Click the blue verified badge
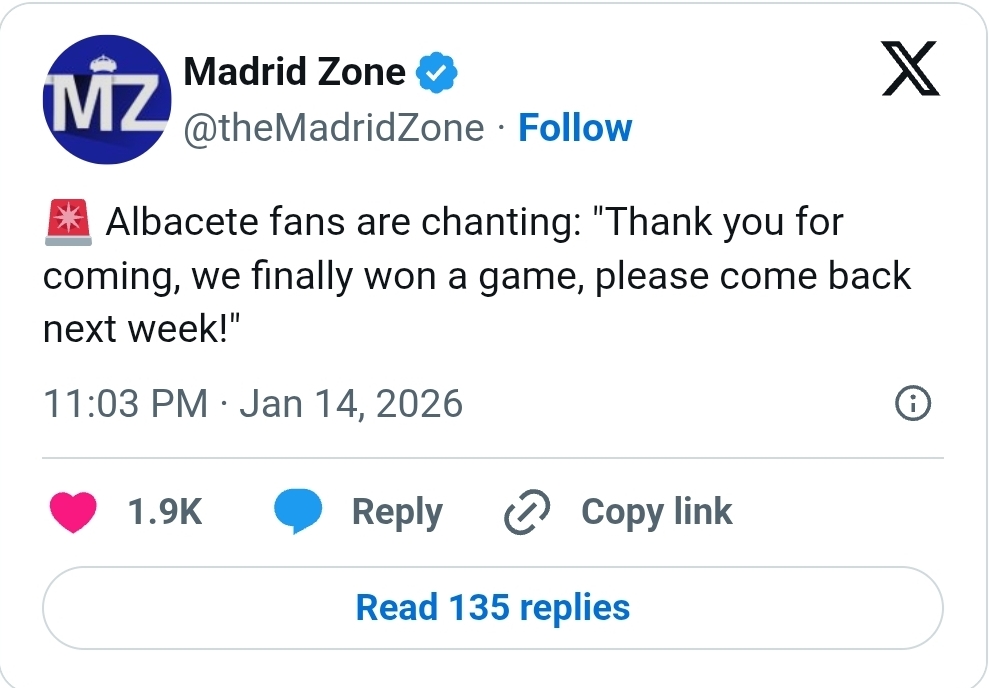Image resolution: width=989 pixels, height=688 pixels. 437,72
